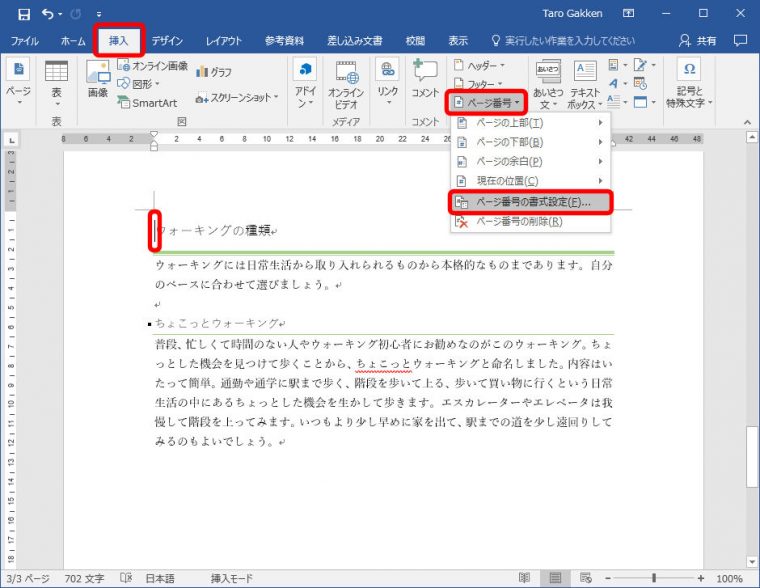Insert a picture with 画像 button
Viewport: 760px width, 588px height.
click(98, 79)
